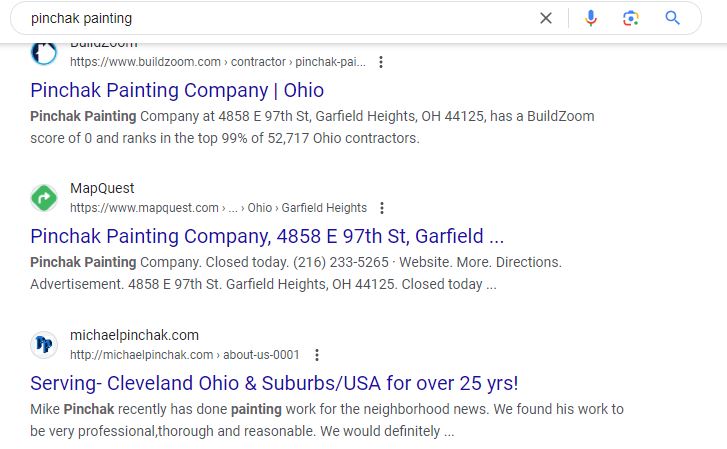Open the "Pinchak Painting Company, 4858 E 97th St" result

coord(267,237)
